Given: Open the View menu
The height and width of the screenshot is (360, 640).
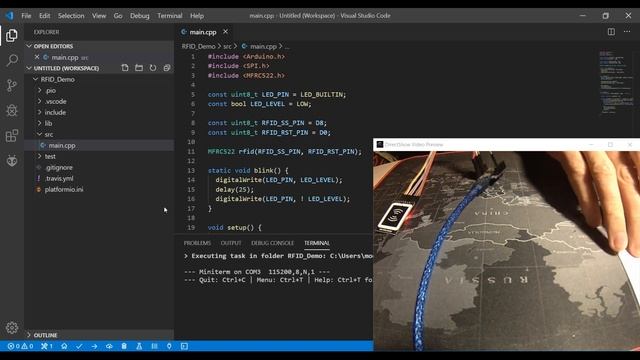Looking at the screenshot, I should coord(99,16).
